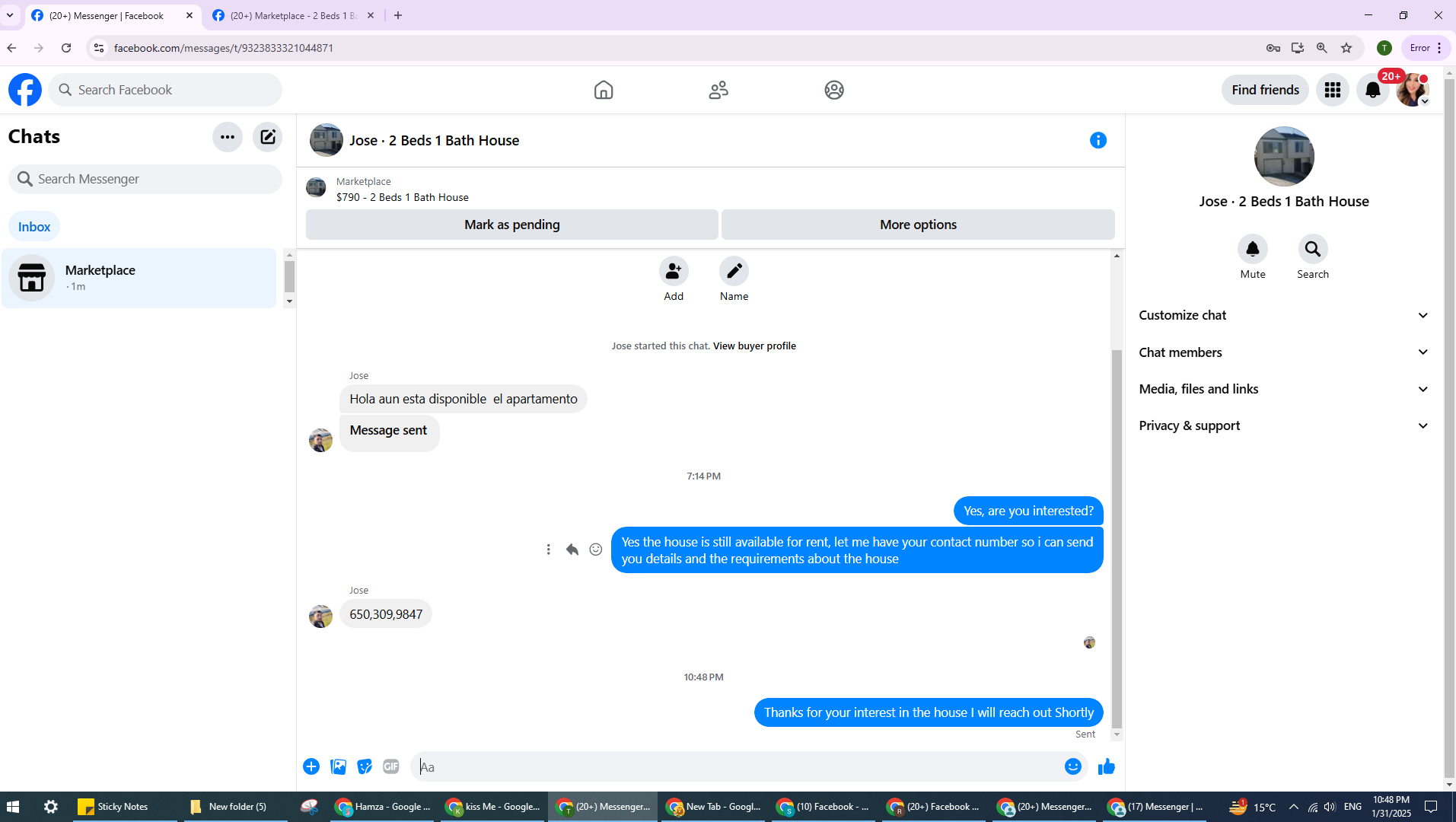Open the Chats options ellipsis
The image size is (1456, 822).
(227, 137)
